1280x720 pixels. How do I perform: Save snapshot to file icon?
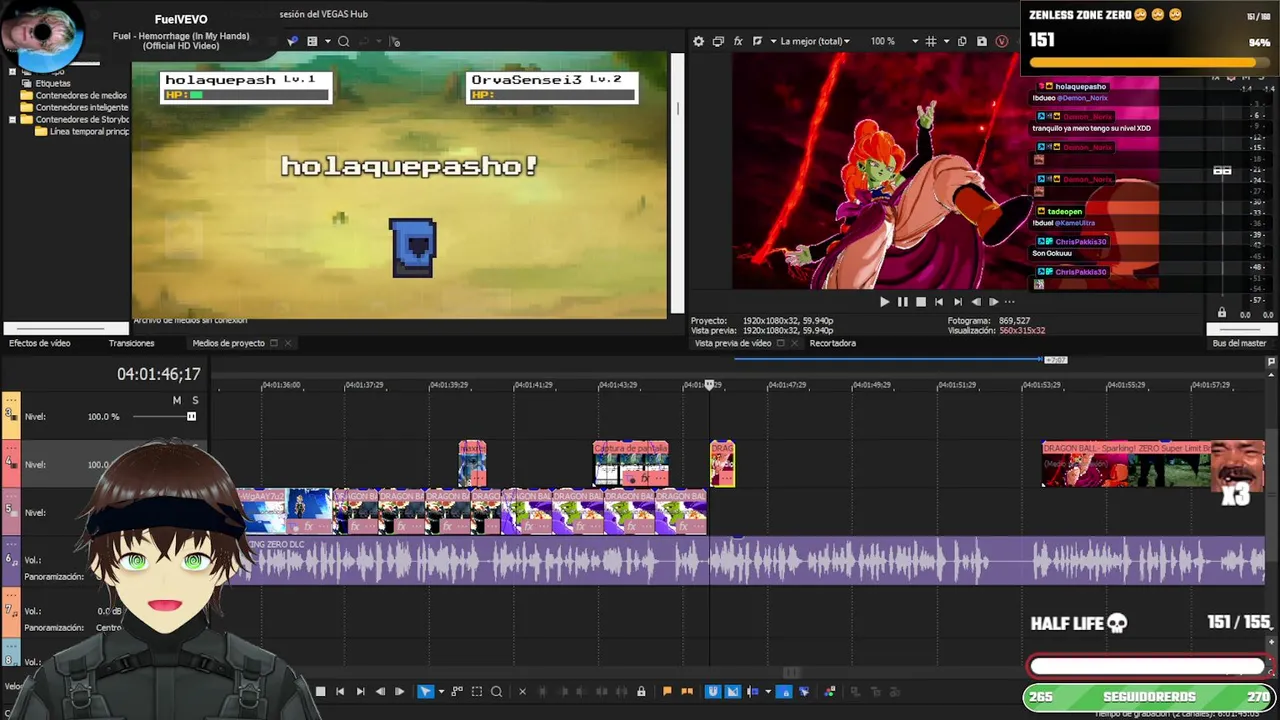click(x=982, y=41)
